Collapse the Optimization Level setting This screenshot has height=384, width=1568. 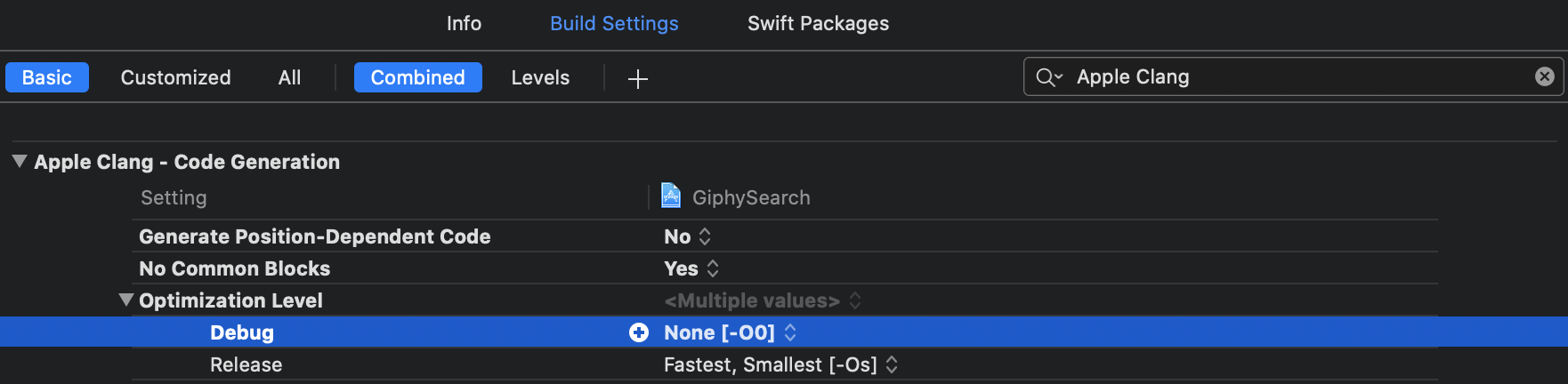pos(126,300)
